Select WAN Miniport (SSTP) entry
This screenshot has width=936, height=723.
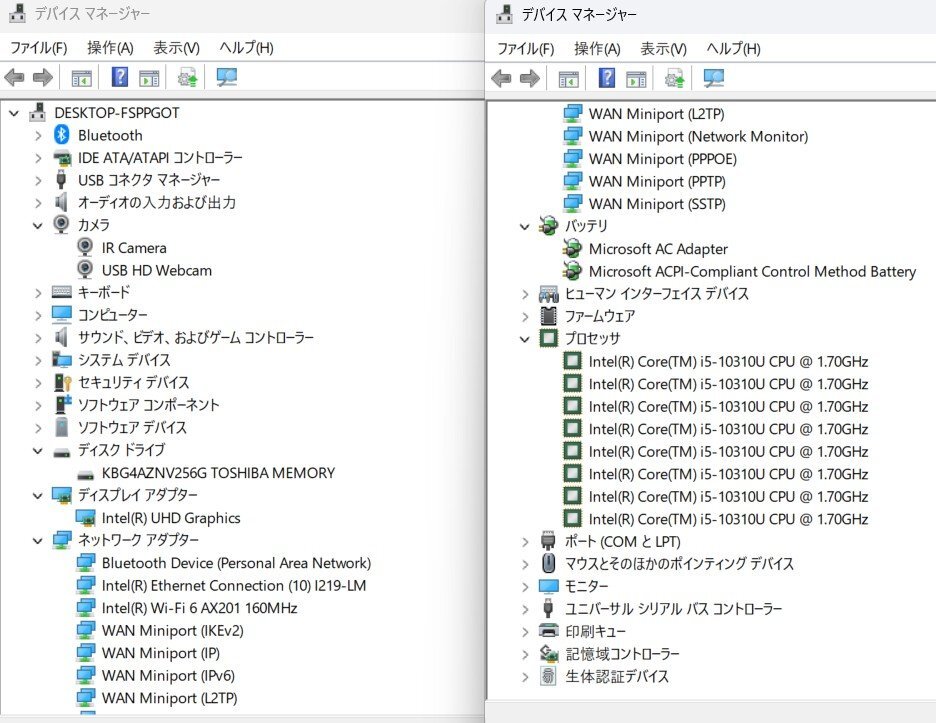[x=657, y=204]
